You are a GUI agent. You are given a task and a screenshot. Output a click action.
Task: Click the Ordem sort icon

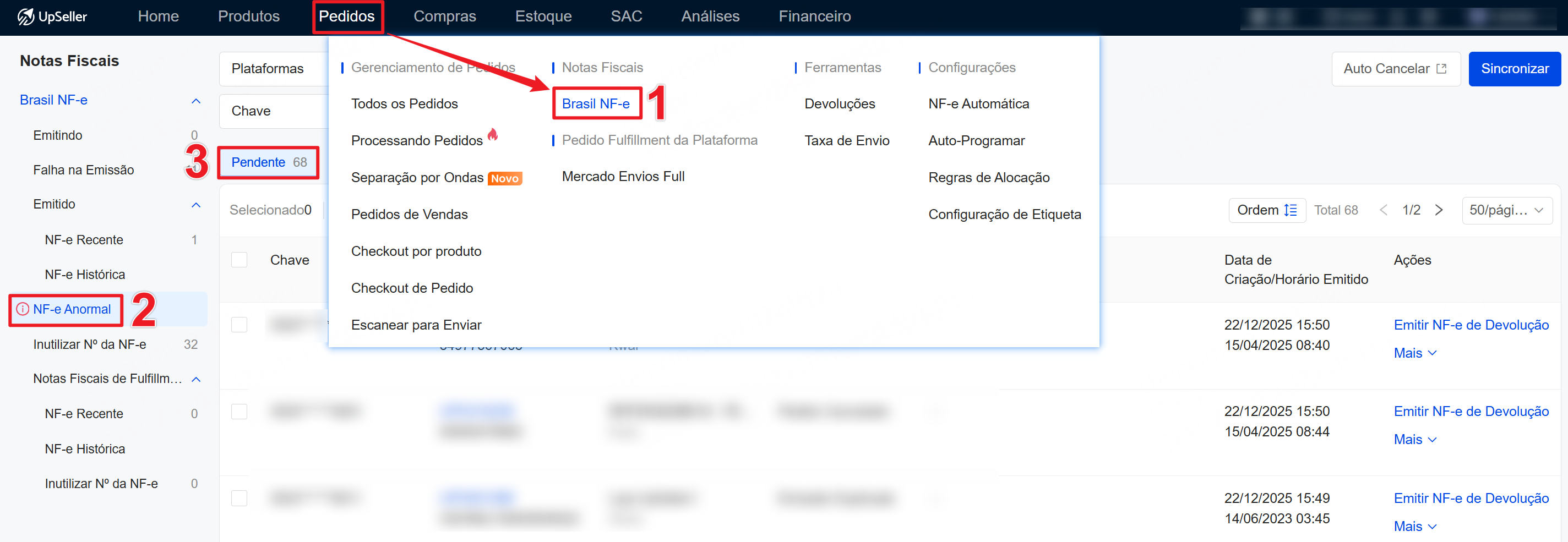pos(1290,211)
